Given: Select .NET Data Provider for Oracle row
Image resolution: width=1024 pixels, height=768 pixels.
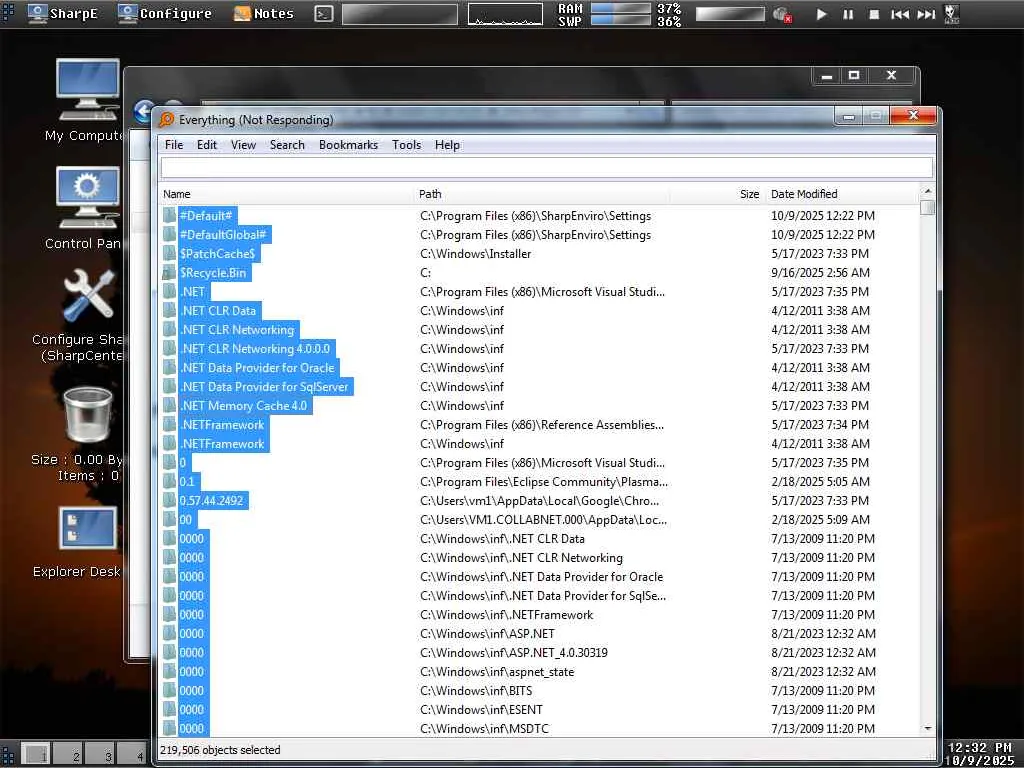Looking at the screenshot, I should click(539, 368).
